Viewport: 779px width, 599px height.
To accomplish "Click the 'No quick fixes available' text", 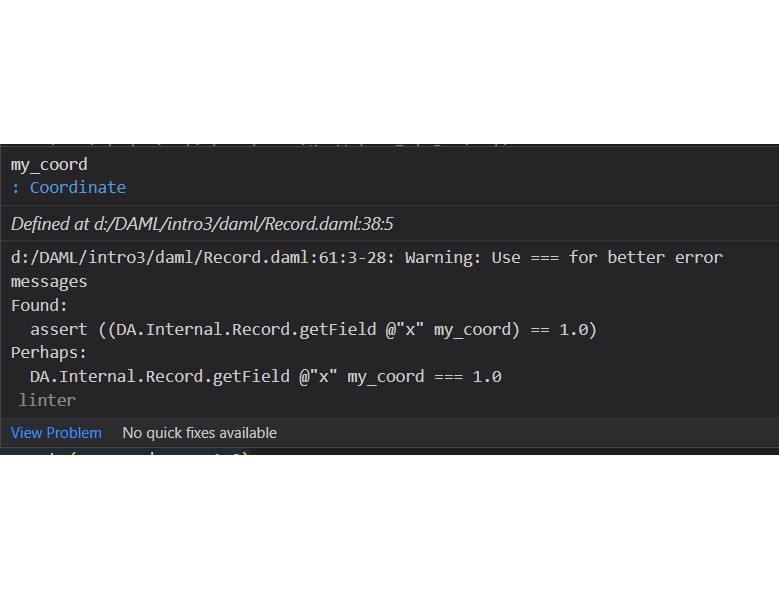I will click(199, 433).
